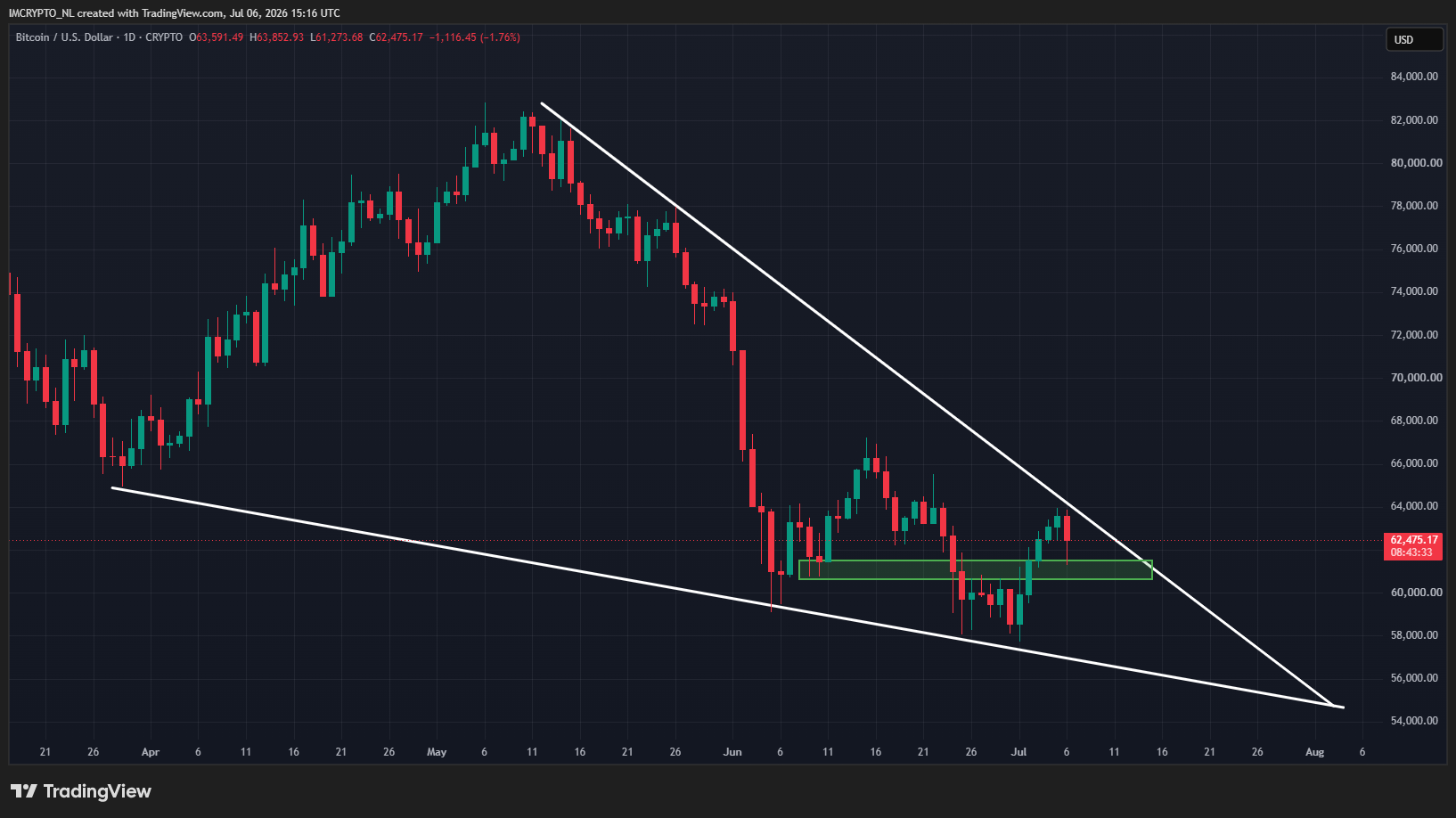Open the USD currency selector
The image size is (1456, 818).
(1414, 39)
